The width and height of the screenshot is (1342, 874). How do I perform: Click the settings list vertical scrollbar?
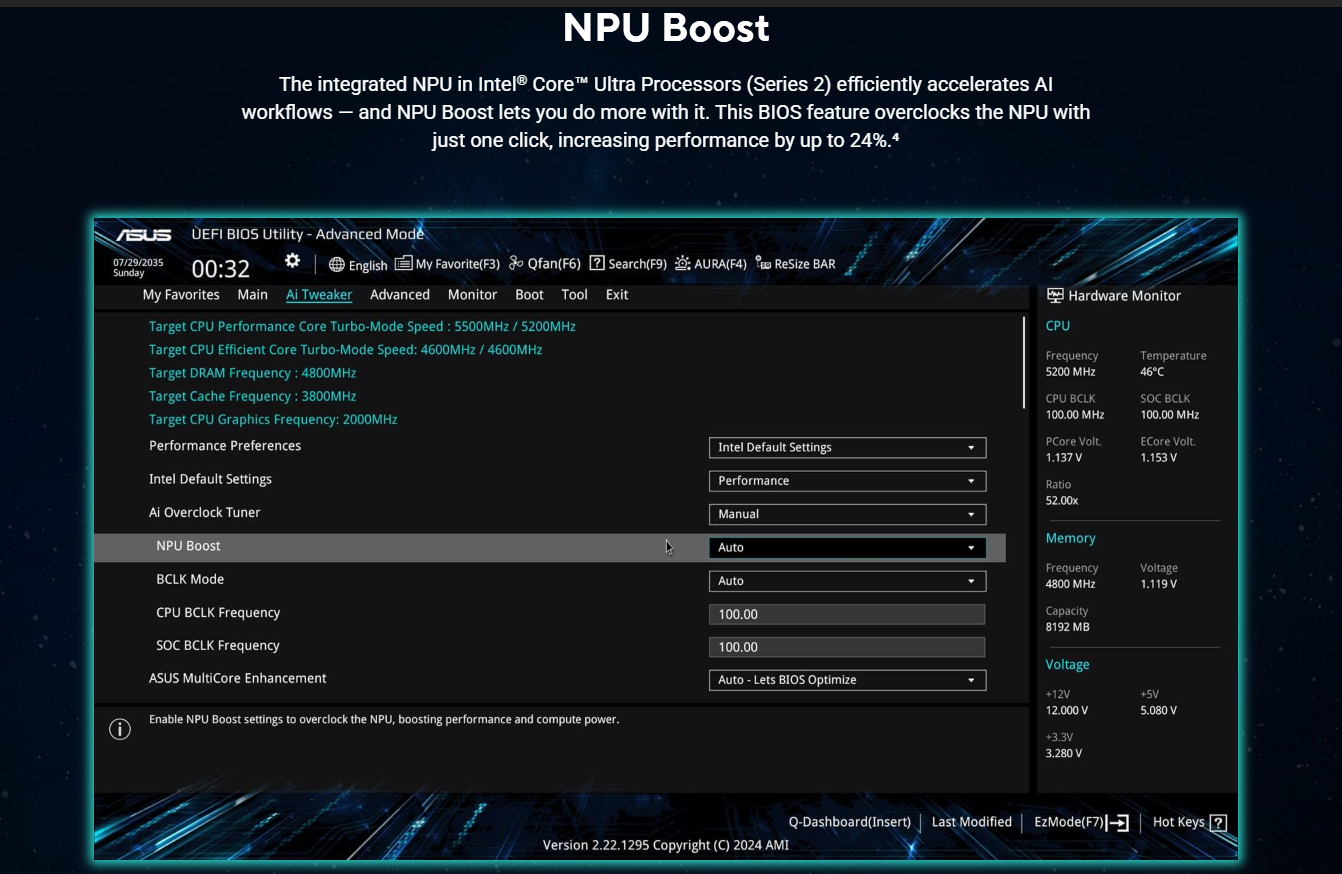click(x=1024, y=362)
